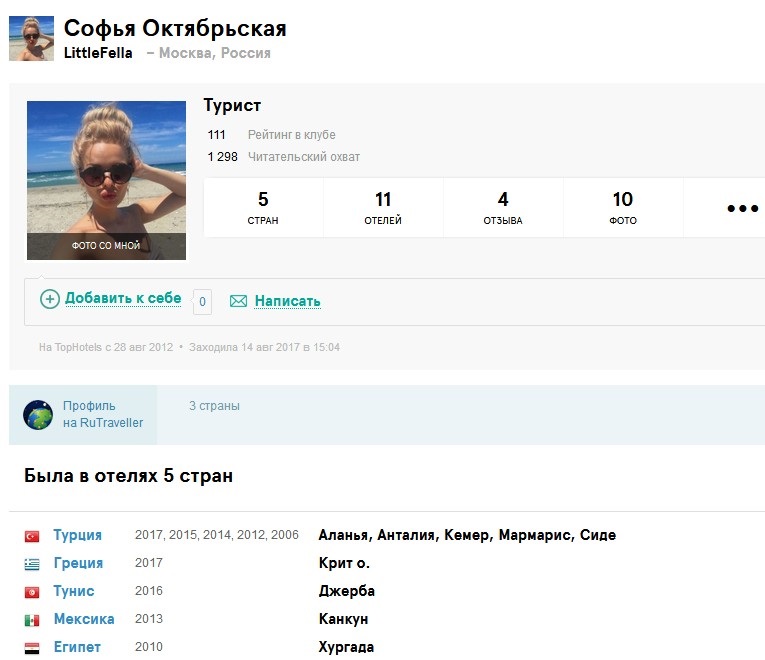Click Turkey years '2017, 2015, 2014, 2012, 2006'
This screenshot has height=660, width=765.
coord(217,535)
